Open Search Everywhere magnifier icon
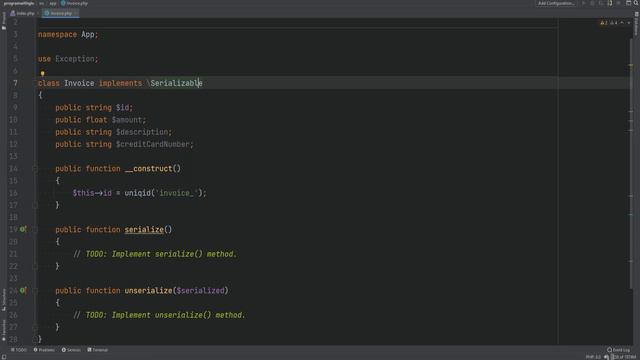This screenshot has width=640, height=360. tap(636, 3)
